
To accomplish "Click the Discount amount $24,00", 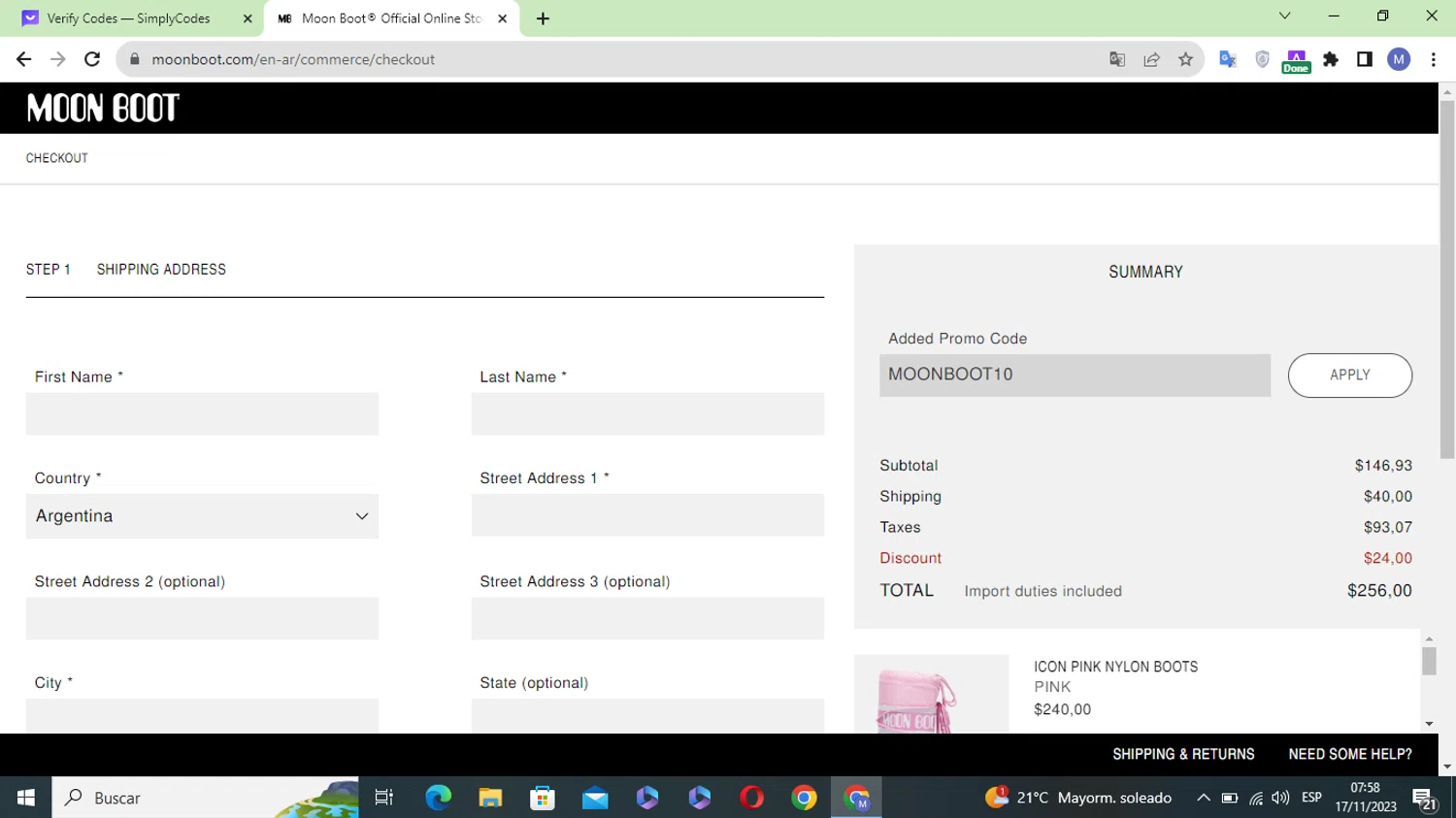I will coord(1387,559).
